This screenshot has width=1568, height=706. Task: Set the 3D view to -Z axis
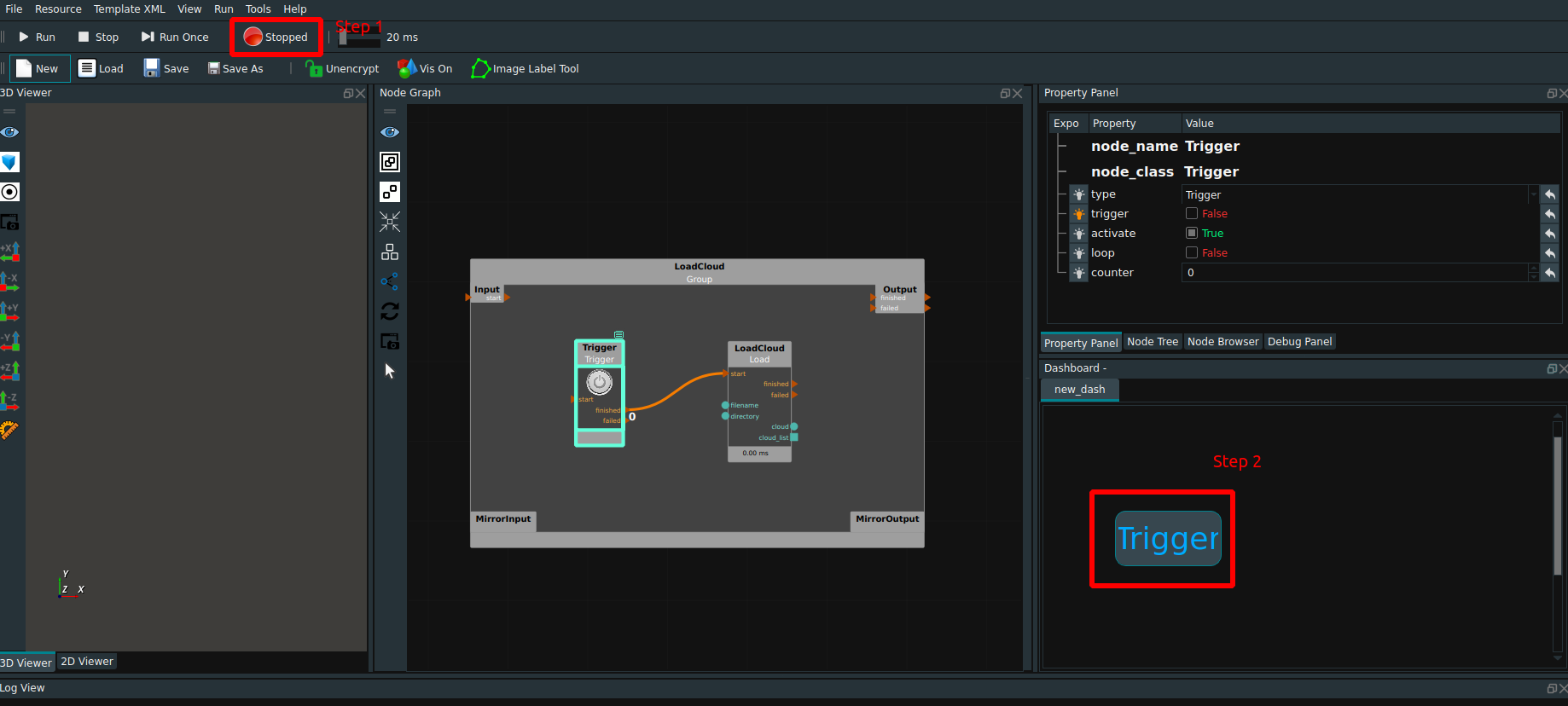(9, 401)
